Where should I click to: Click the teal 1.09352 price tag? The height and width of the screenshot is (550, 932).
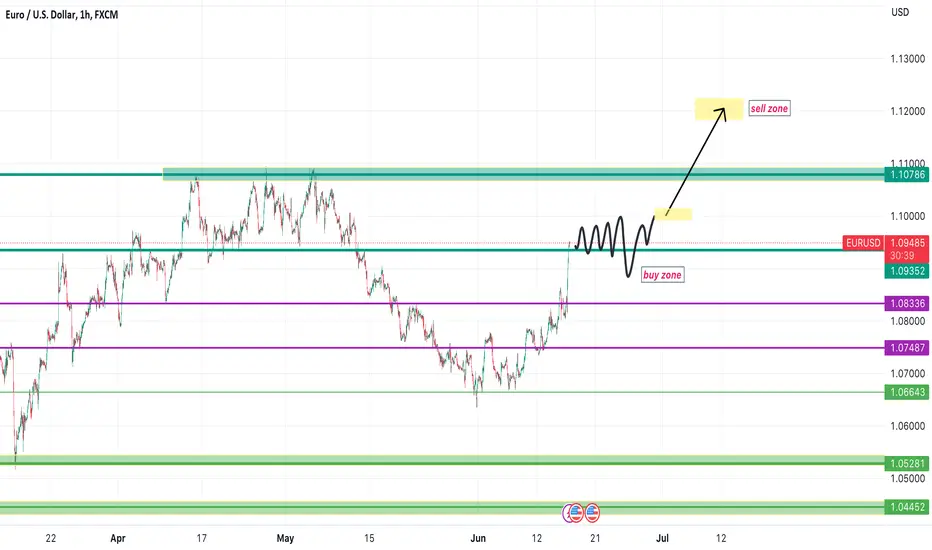(906, 271)
